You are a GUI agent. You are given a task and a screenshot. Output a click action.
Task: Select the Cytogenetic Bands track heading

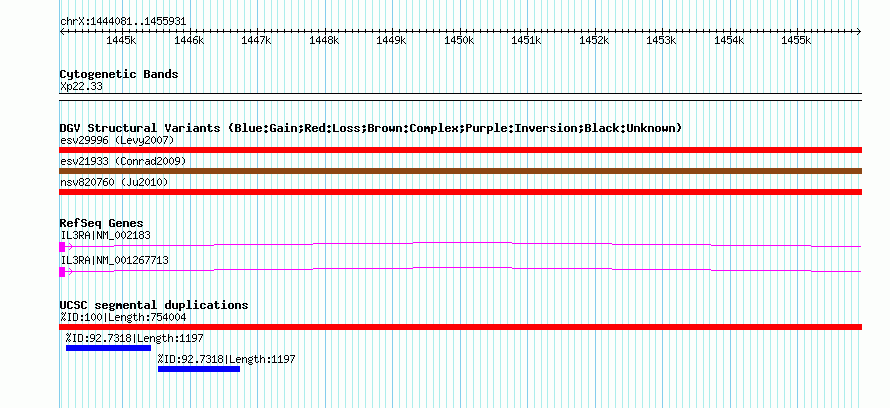click(x=119, y=74)
